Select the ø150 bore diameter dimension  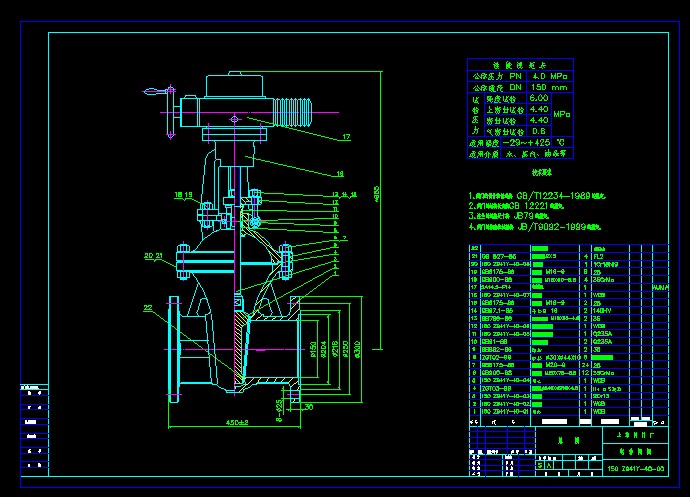click(313, 349)
